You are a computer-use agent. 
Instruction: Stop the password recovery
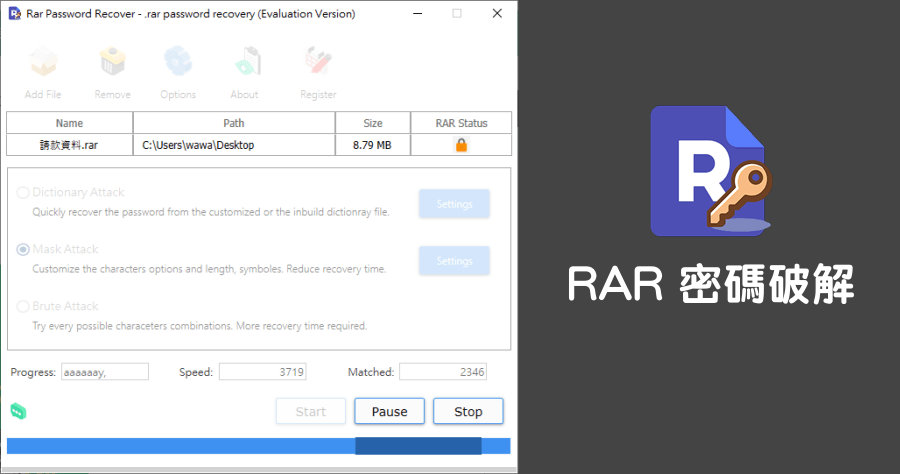(468, 411)
